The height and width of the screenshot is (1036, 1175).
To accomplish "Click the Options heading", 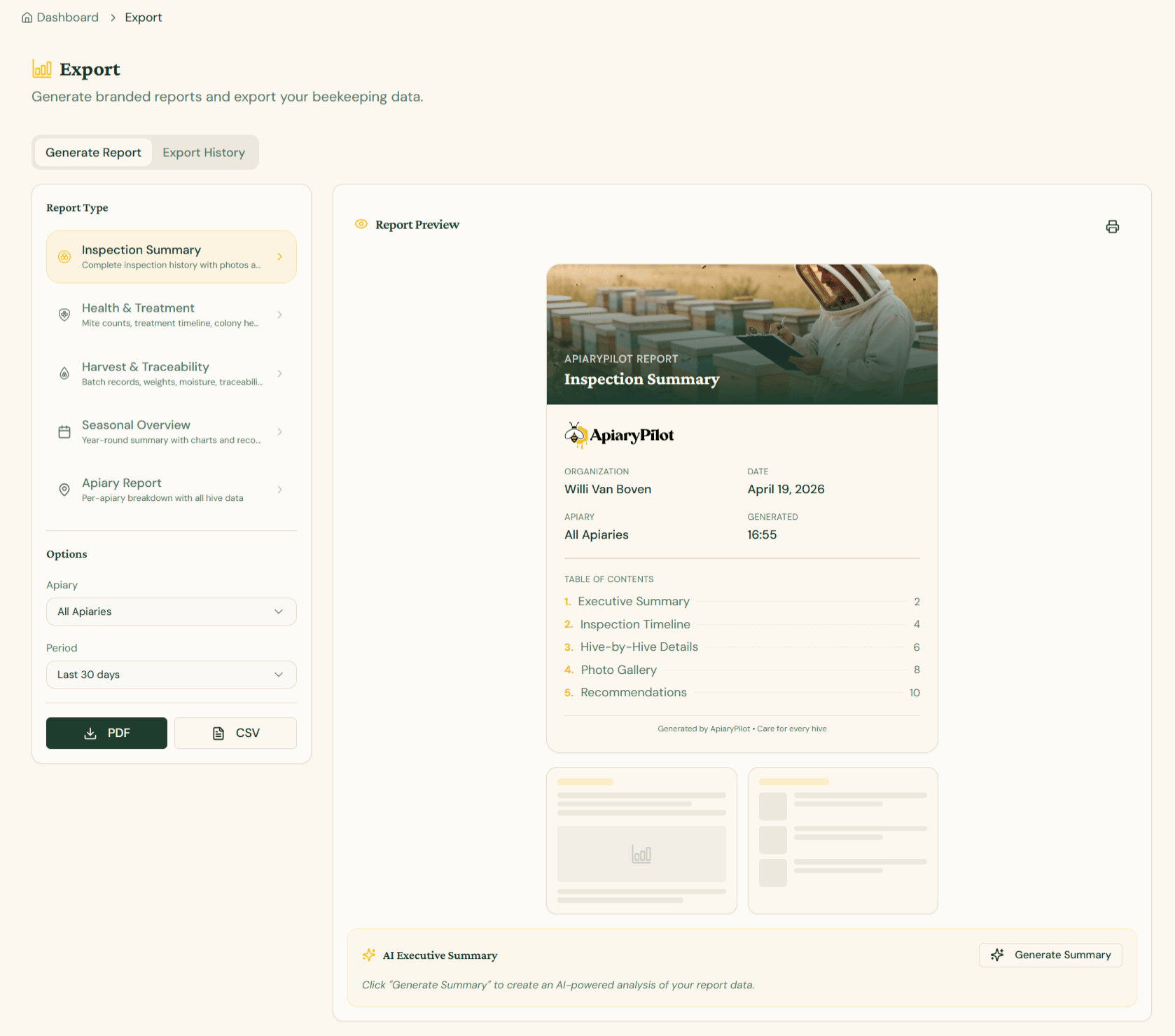I will tap(67, 554).
